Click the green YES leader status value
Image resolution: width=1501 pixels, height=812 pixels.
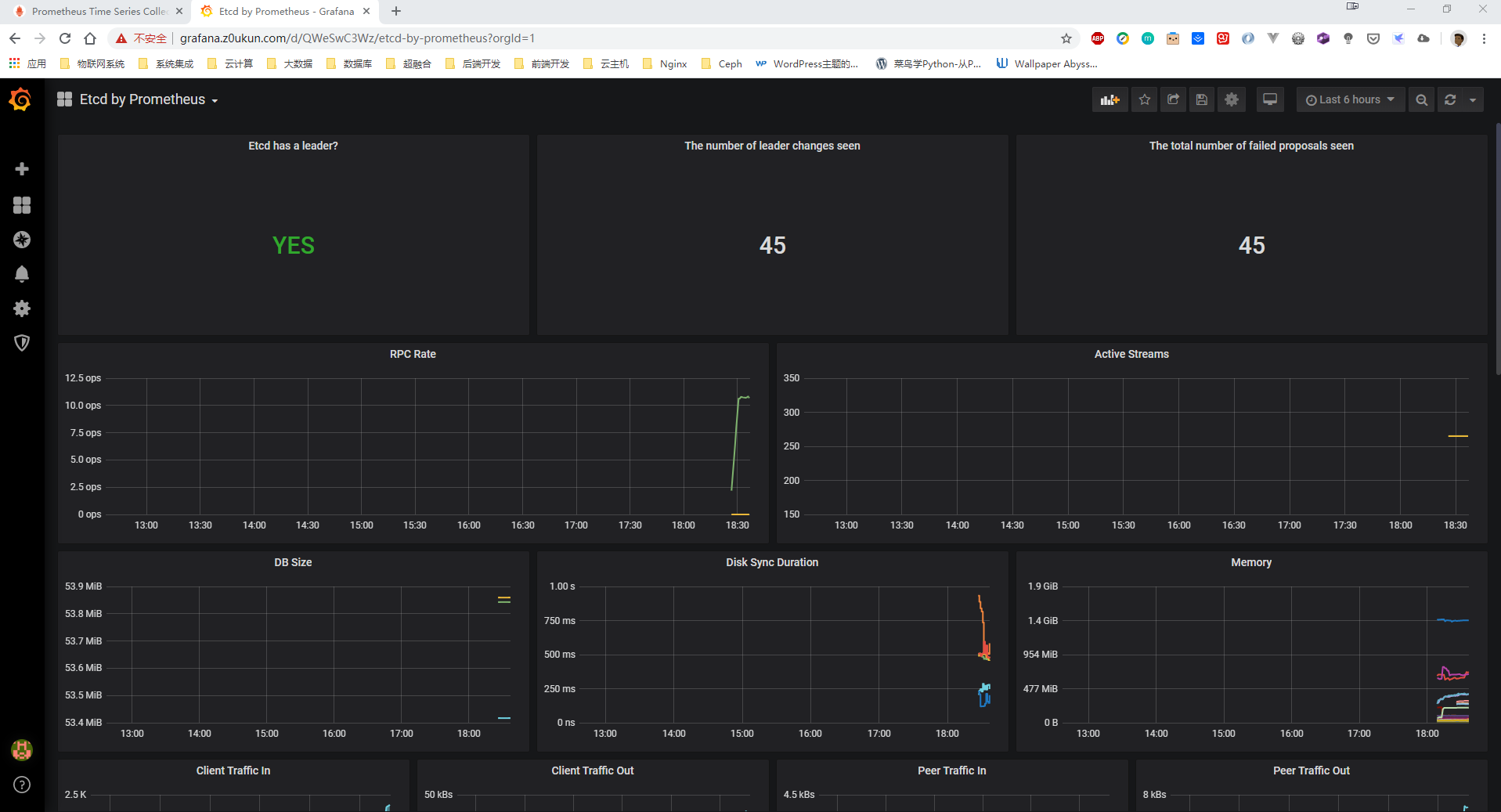coord(294,245)
